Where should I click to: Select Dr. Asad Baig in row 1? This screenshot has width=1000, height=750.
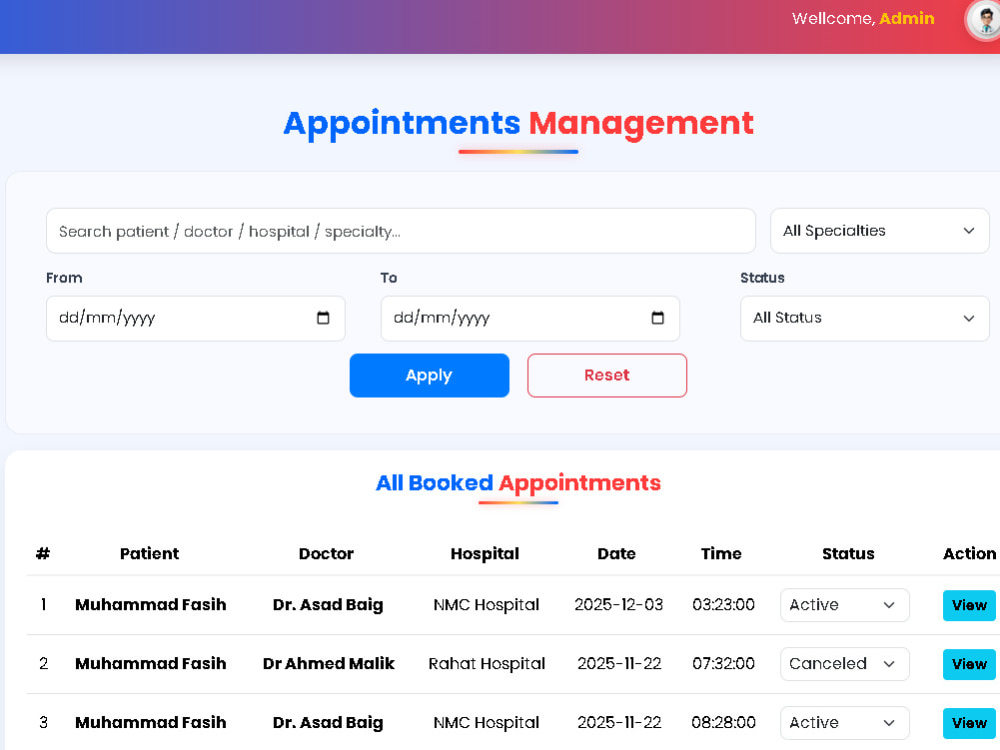328,605
